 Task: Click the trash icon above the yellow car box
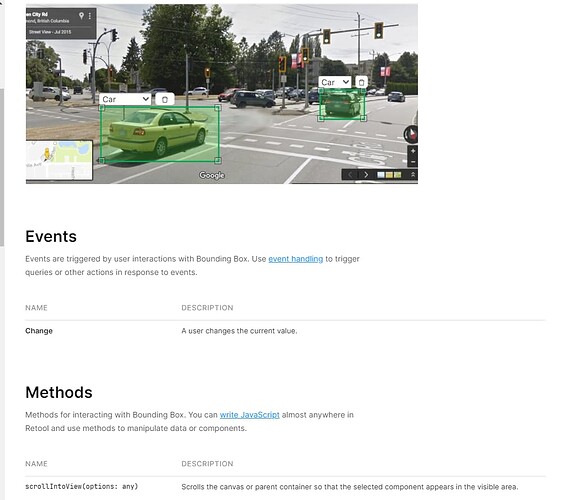pyautogui.click(x=165, y=99)
